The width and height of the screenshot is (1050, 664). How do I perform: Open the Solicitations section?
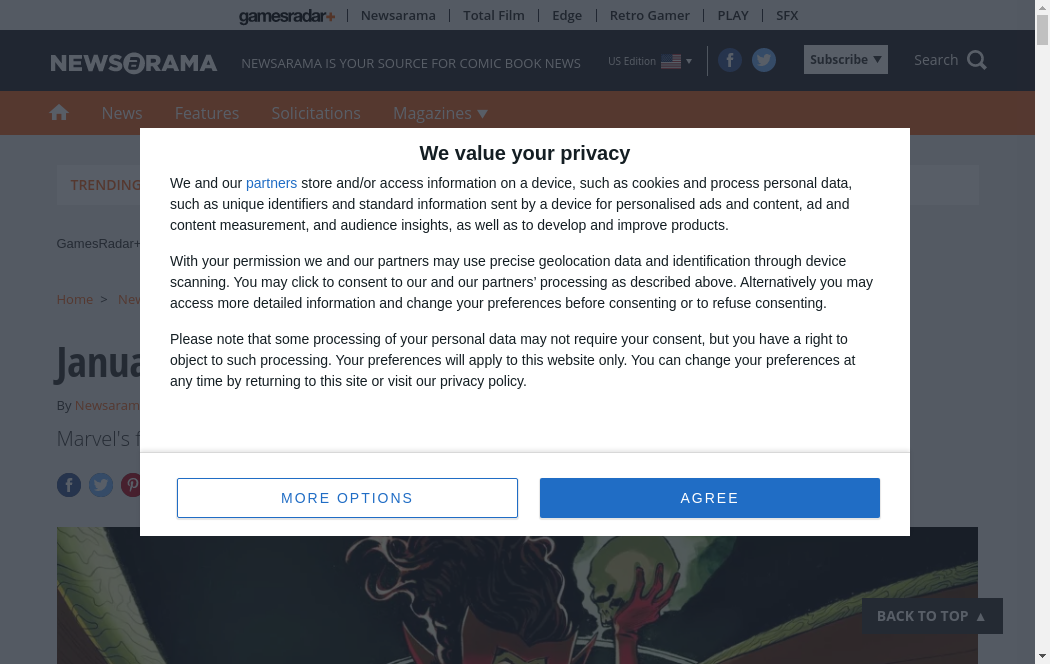tap(316, 113)
